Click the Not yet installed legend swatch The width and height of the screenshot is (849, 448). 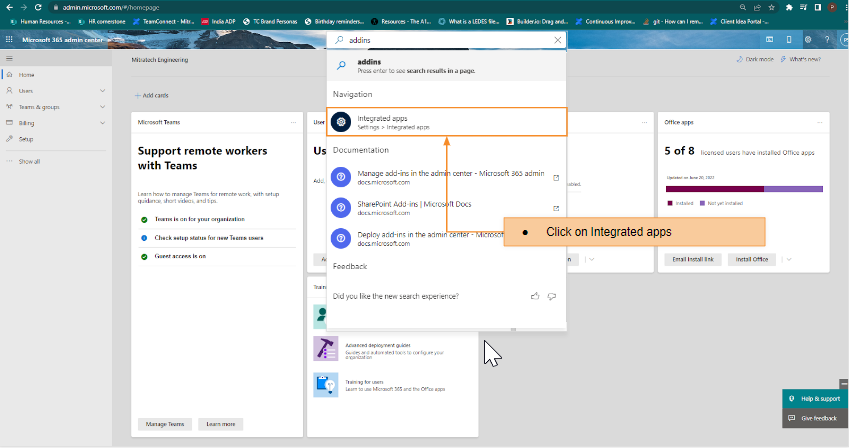(x=702, y=203)
